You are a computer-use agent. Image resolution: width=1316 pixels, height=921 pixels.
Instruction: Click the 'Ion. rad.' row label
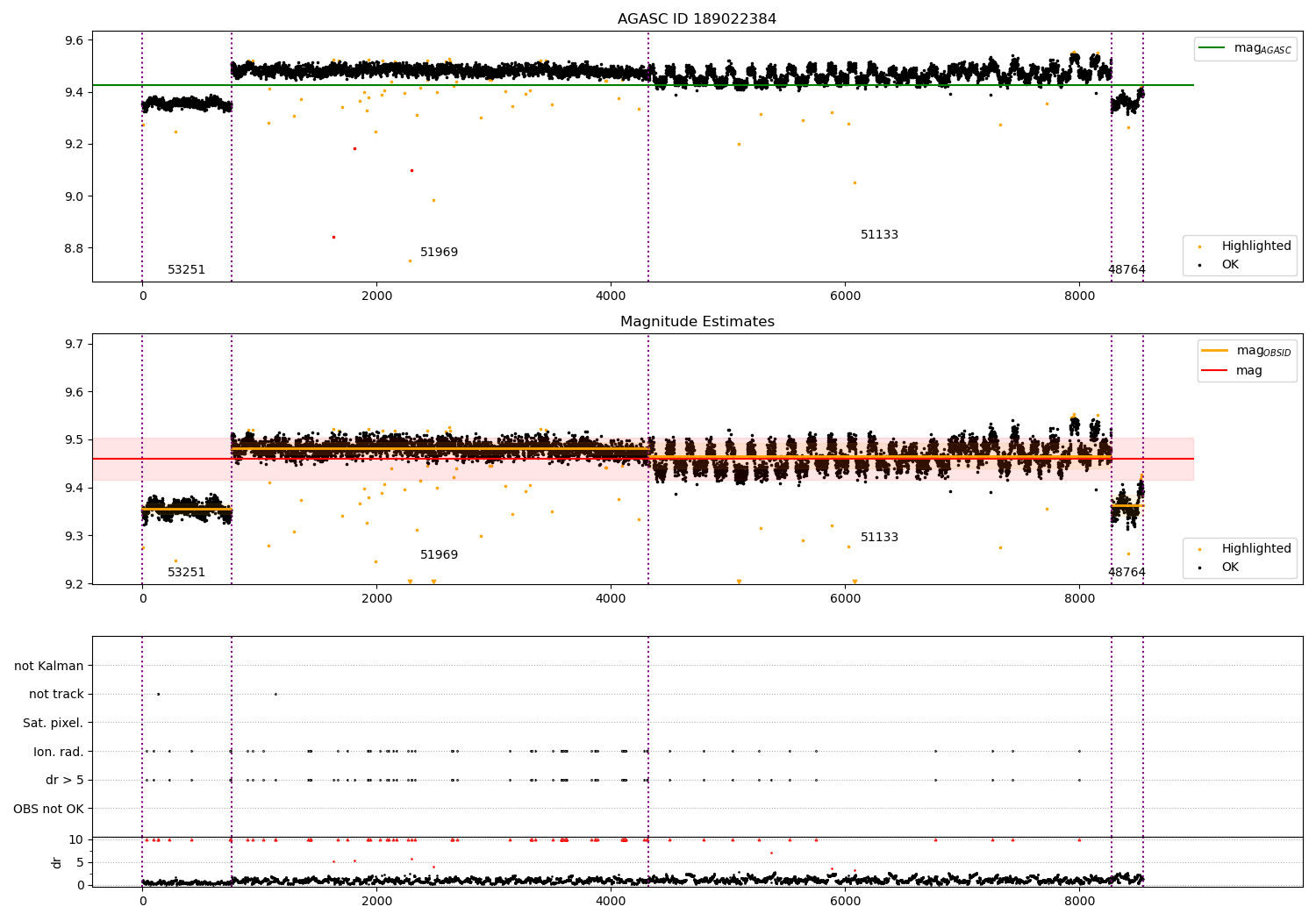[x=59, y=752]
